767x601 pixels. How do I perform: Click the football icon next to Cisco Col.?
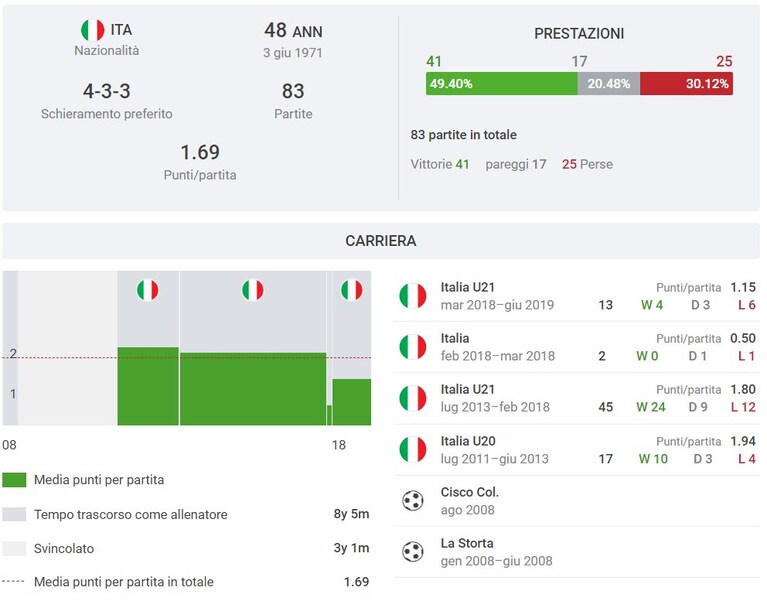(413, 501)
